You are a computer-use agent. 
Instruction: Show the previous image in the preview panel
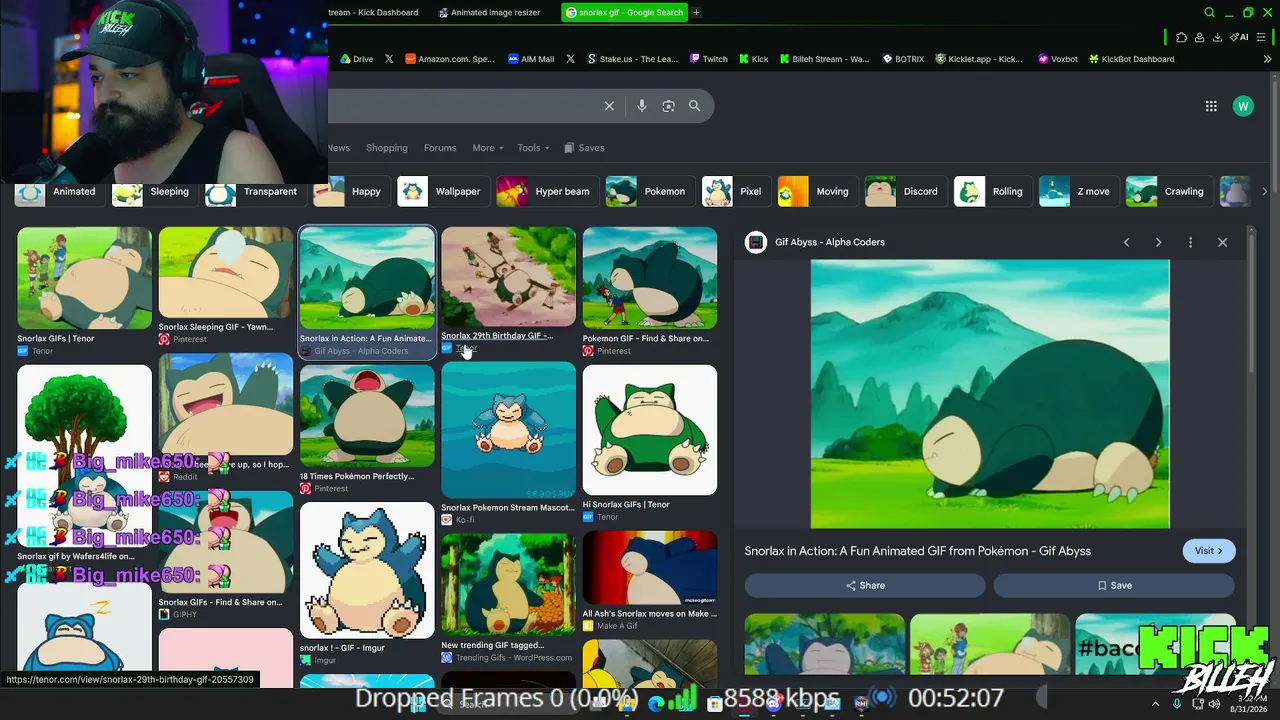tap(1127, 242)
